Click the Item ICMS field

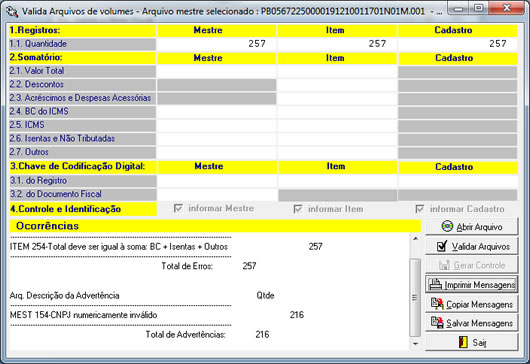337,125
